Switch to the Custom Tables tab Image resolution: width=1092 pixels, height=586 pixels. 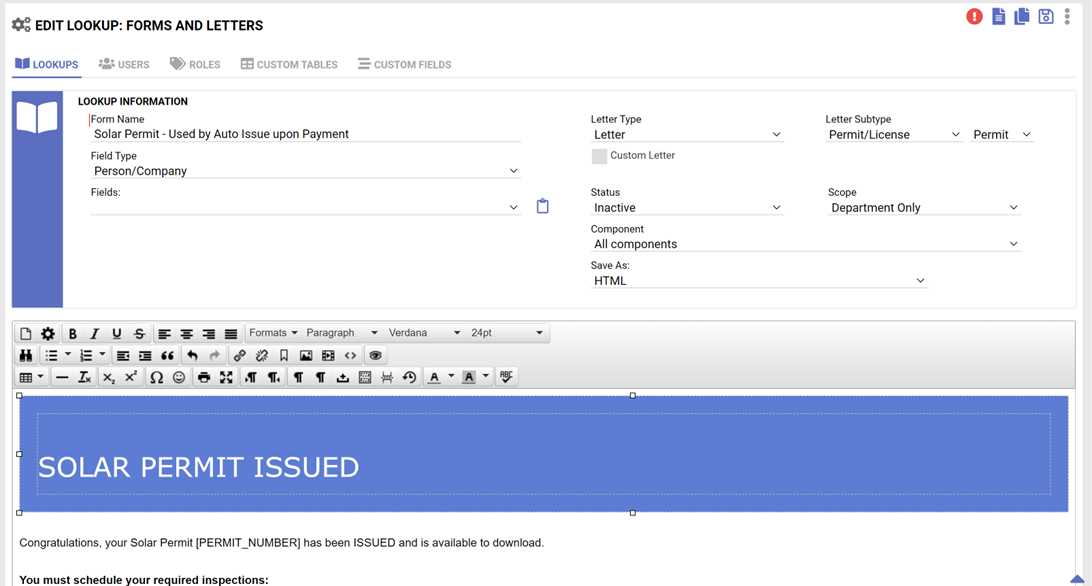tap(289, 64)
